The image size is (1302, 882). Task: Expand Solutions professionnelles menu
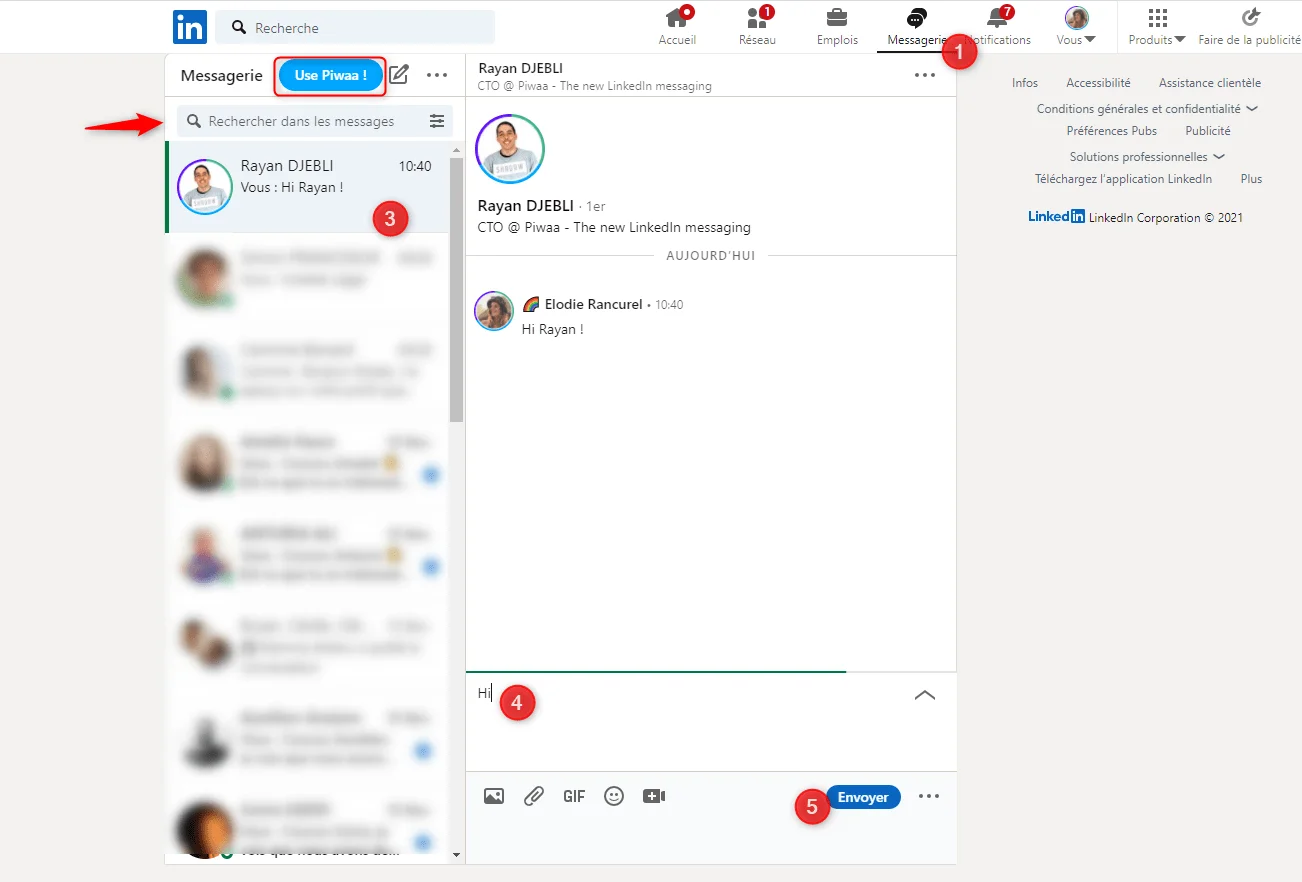tap(1147, 157)
